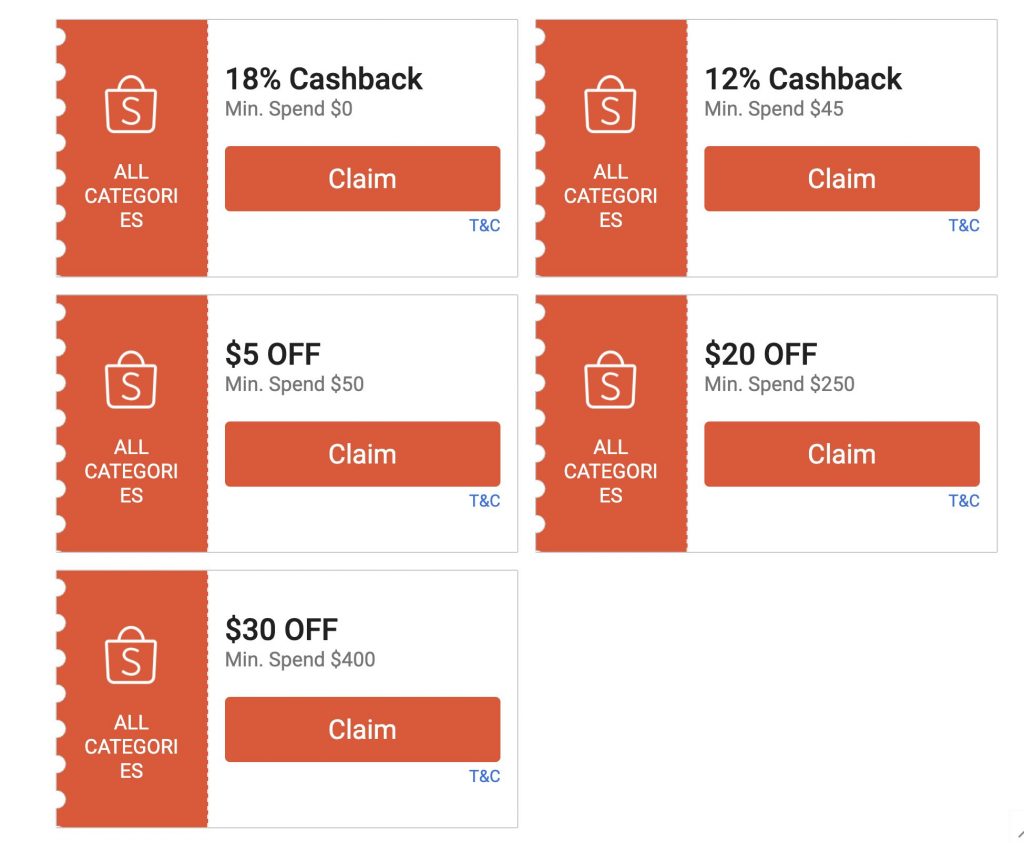Open T&C for 18% Cashback voucher
This screenshot has height=843, width=1024.
[485, 226]
